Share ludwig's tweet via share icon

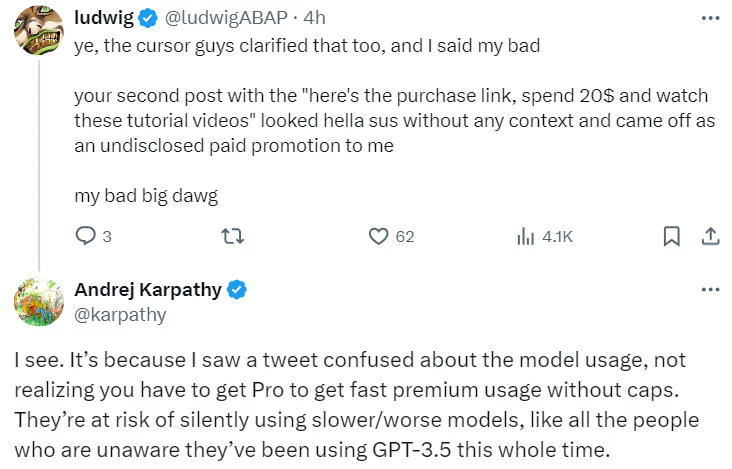[710, 237]
